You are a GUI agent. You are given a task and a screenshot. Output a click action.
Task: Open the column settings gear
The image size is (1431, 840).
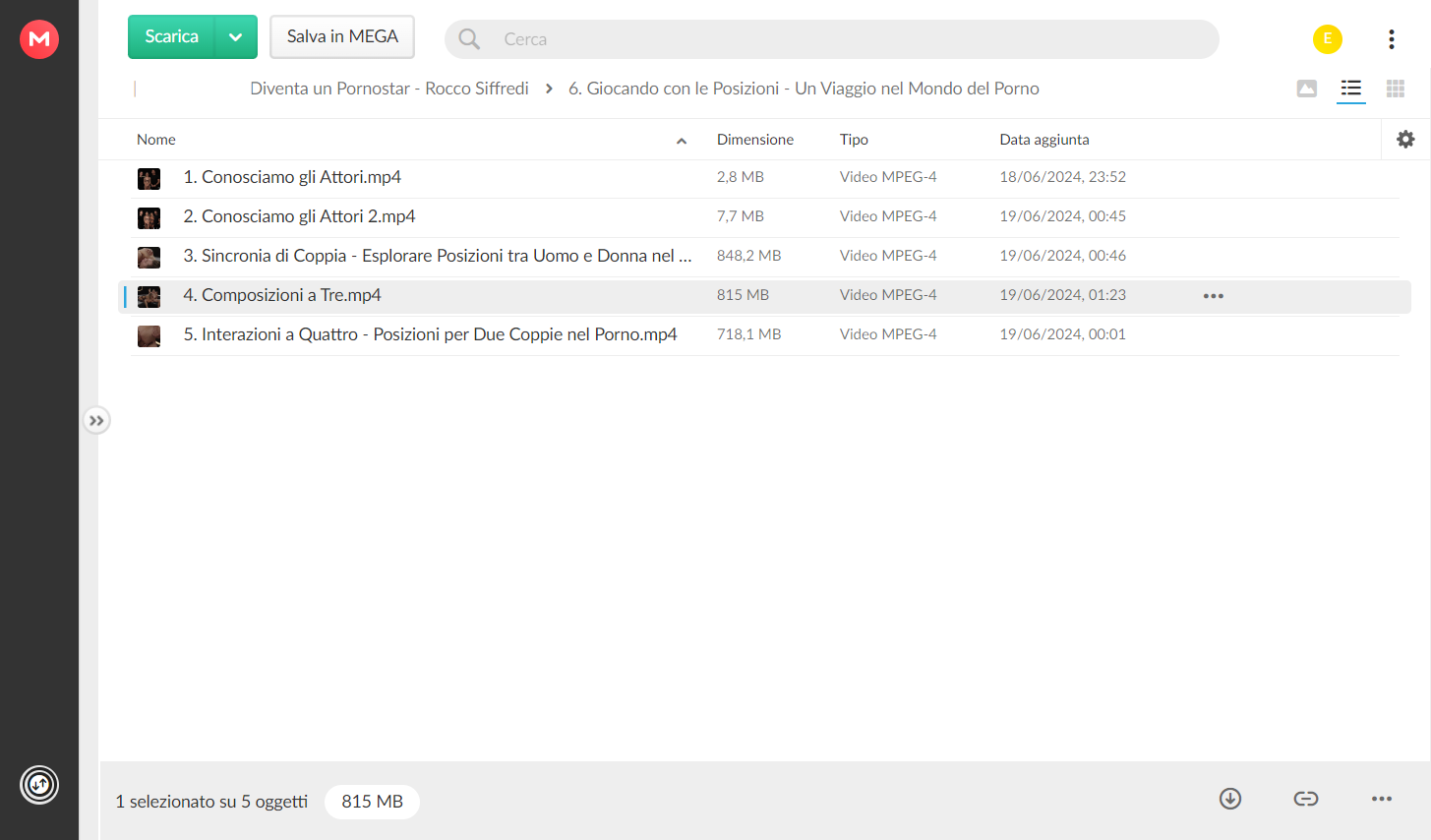point(1405,140)
